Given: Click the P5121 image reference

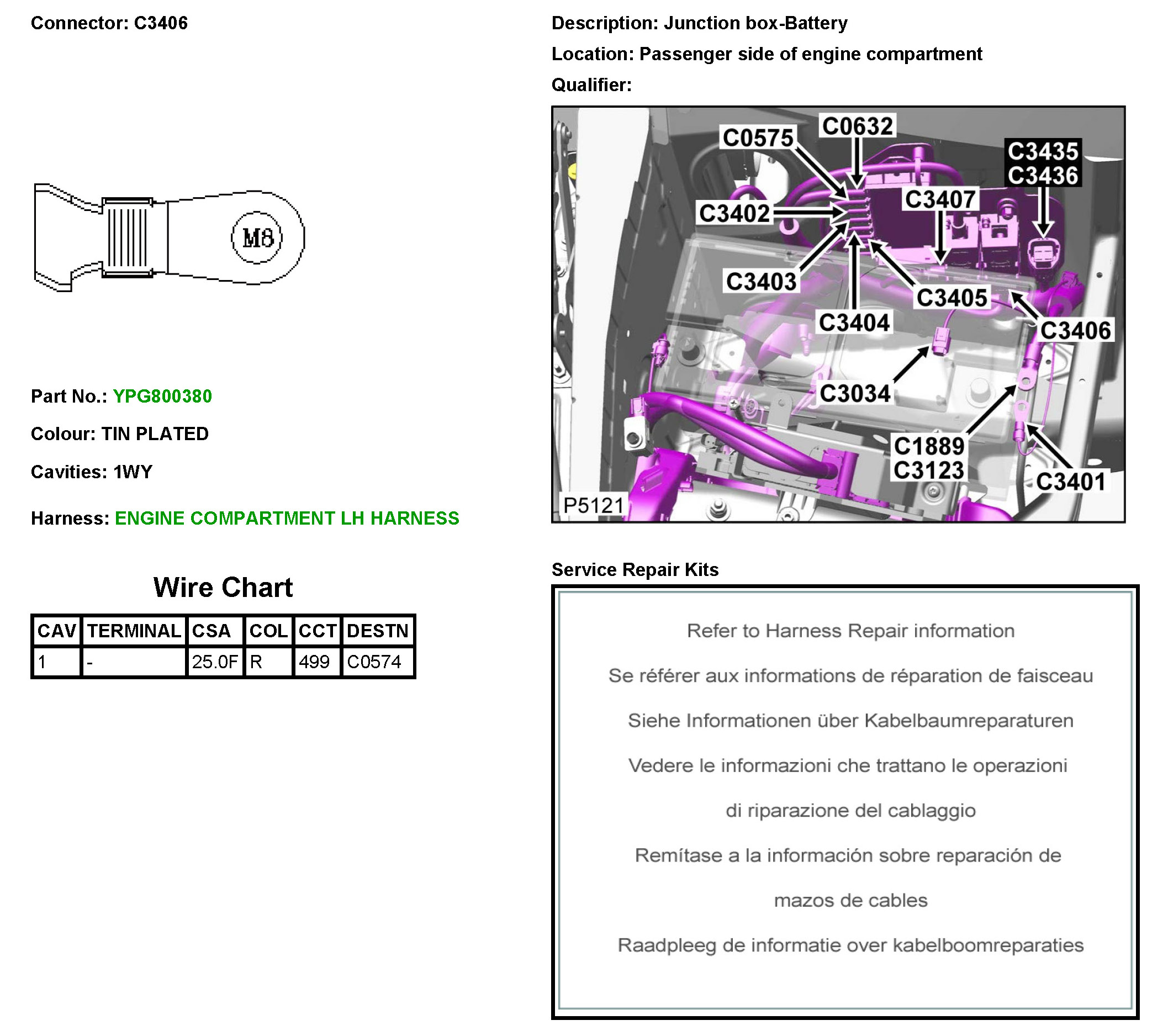Looking at the screenshot, I should pyautogui.click(x=593, y=505).
